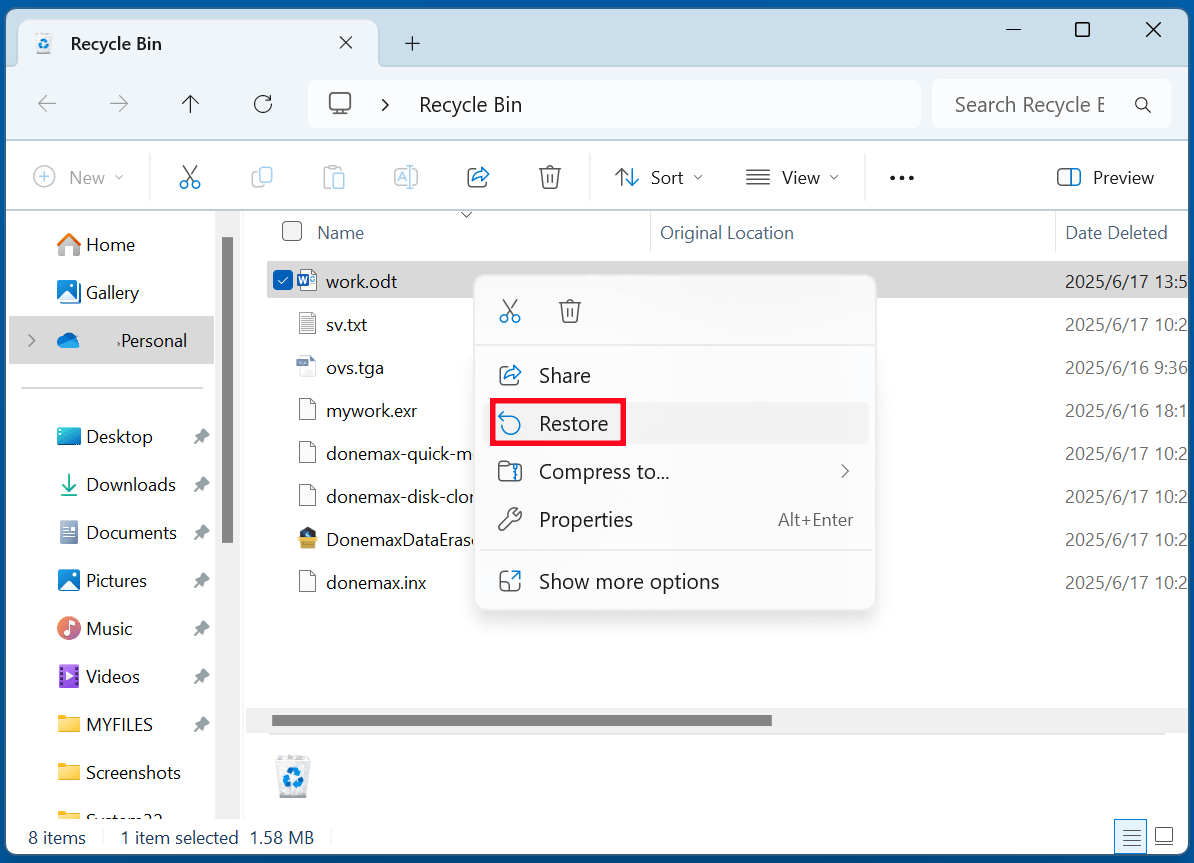Open the Preview pane button
This screenshot has width=1194, height=863.
click(x=1104, y=177)
